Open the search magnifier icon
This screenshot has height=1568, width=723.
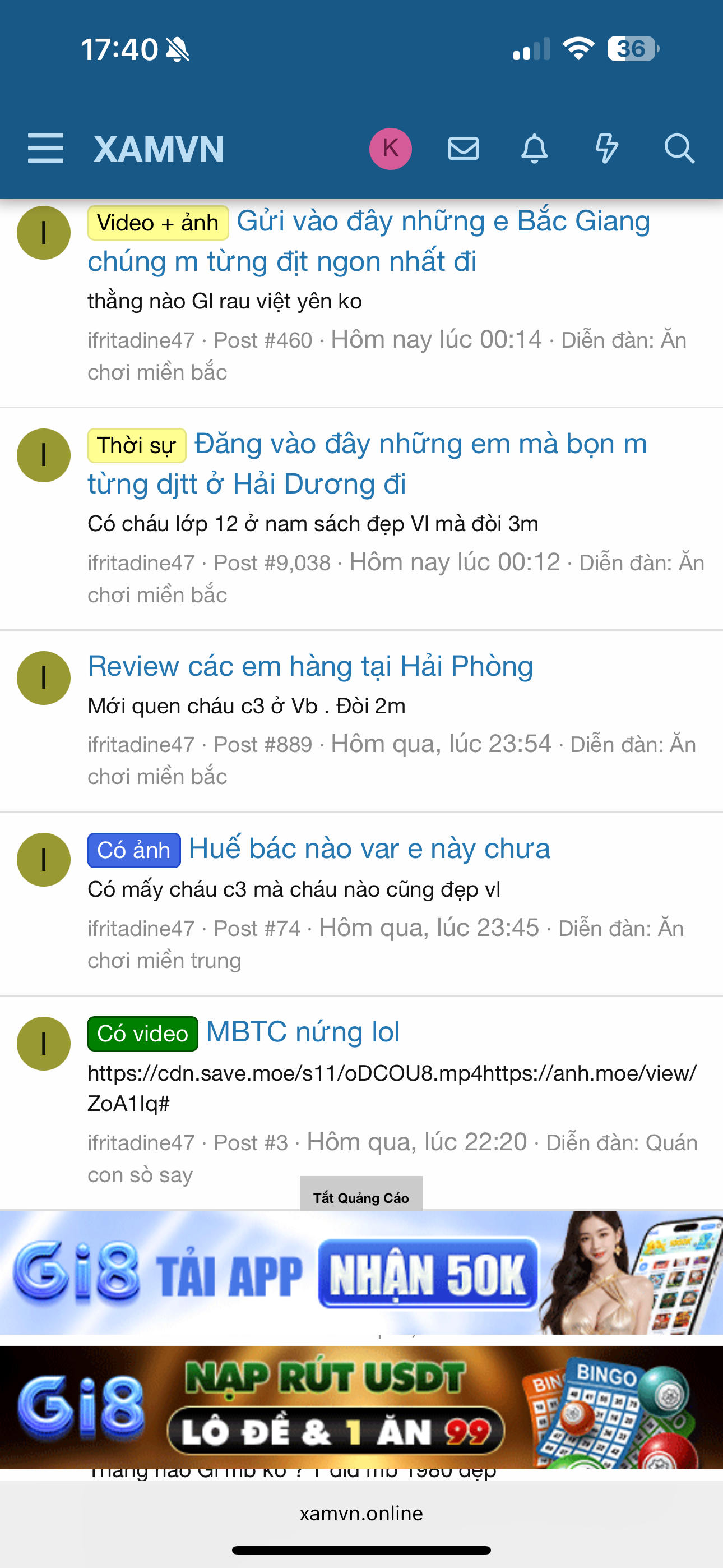click(679, 149)
